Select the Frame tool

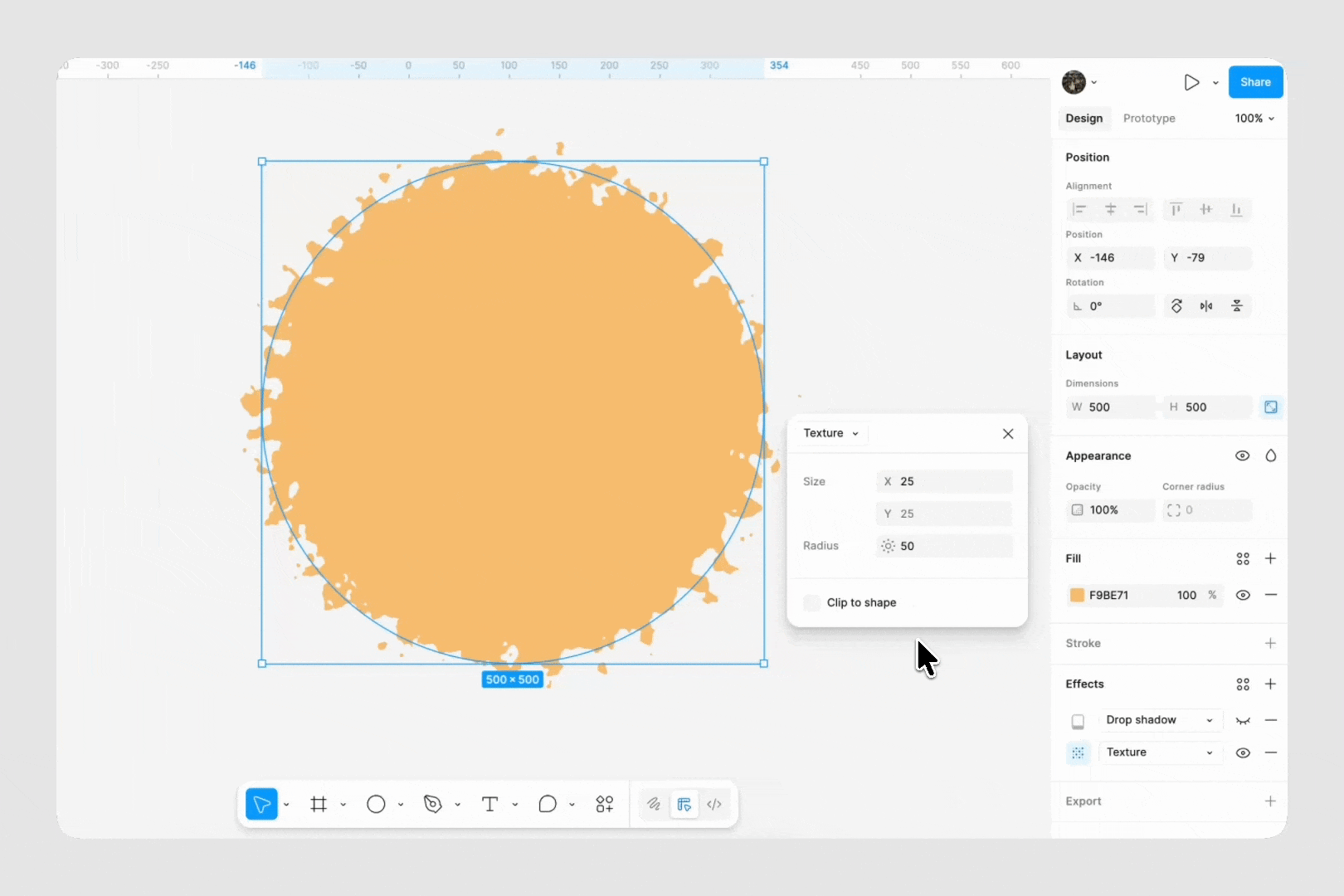319,804
